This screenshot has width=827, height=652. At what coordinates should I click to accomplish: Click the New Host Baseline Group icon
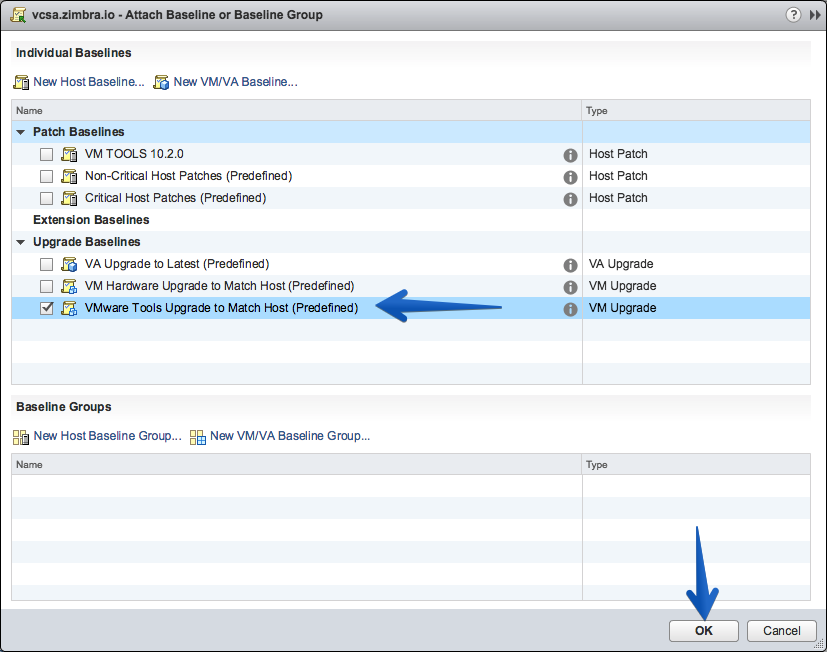[21, 437]
